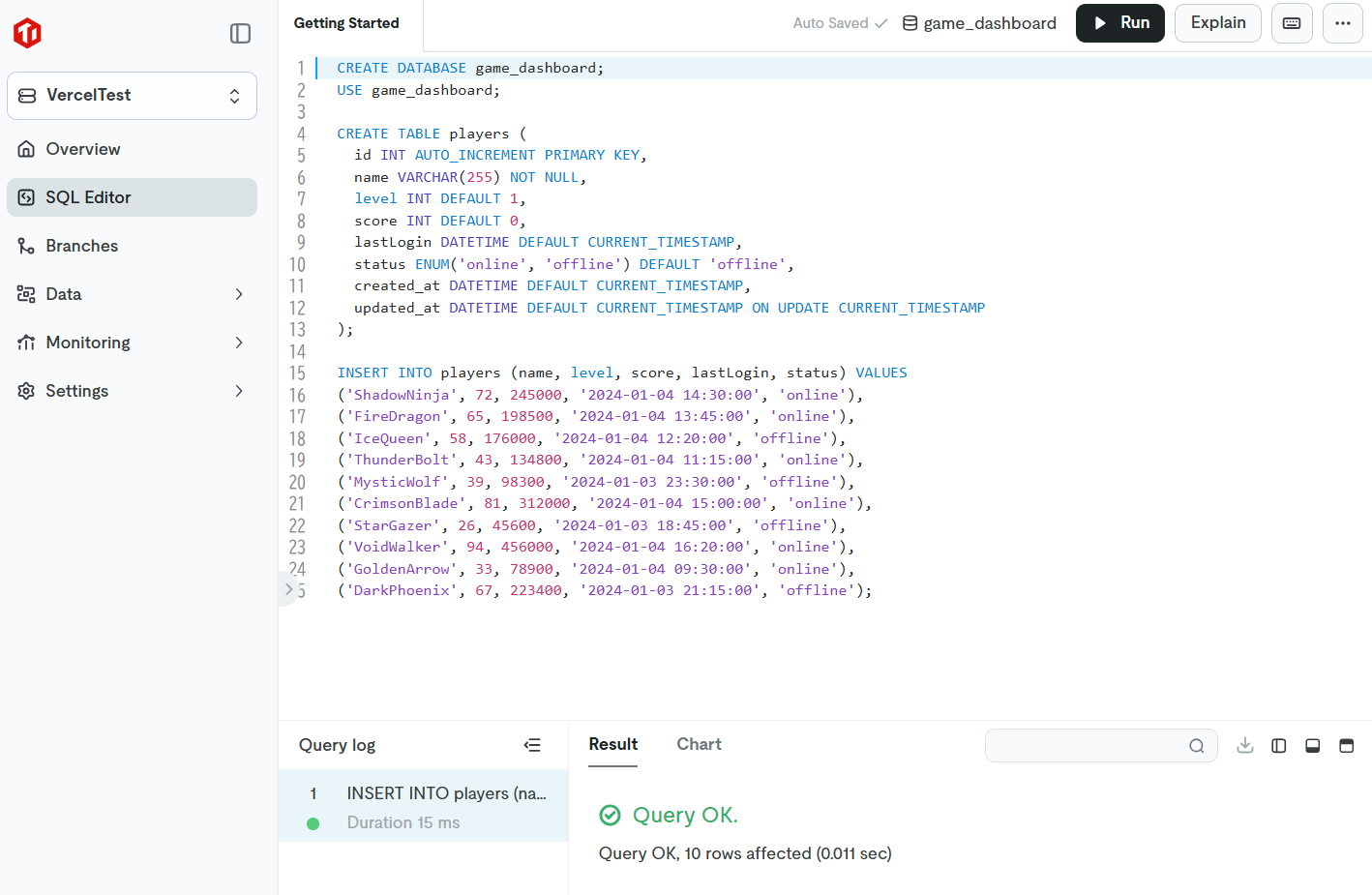1372x895 pixels.
Task: Open the more options ellipsis menu
Action: click(x=1343, y=23)
